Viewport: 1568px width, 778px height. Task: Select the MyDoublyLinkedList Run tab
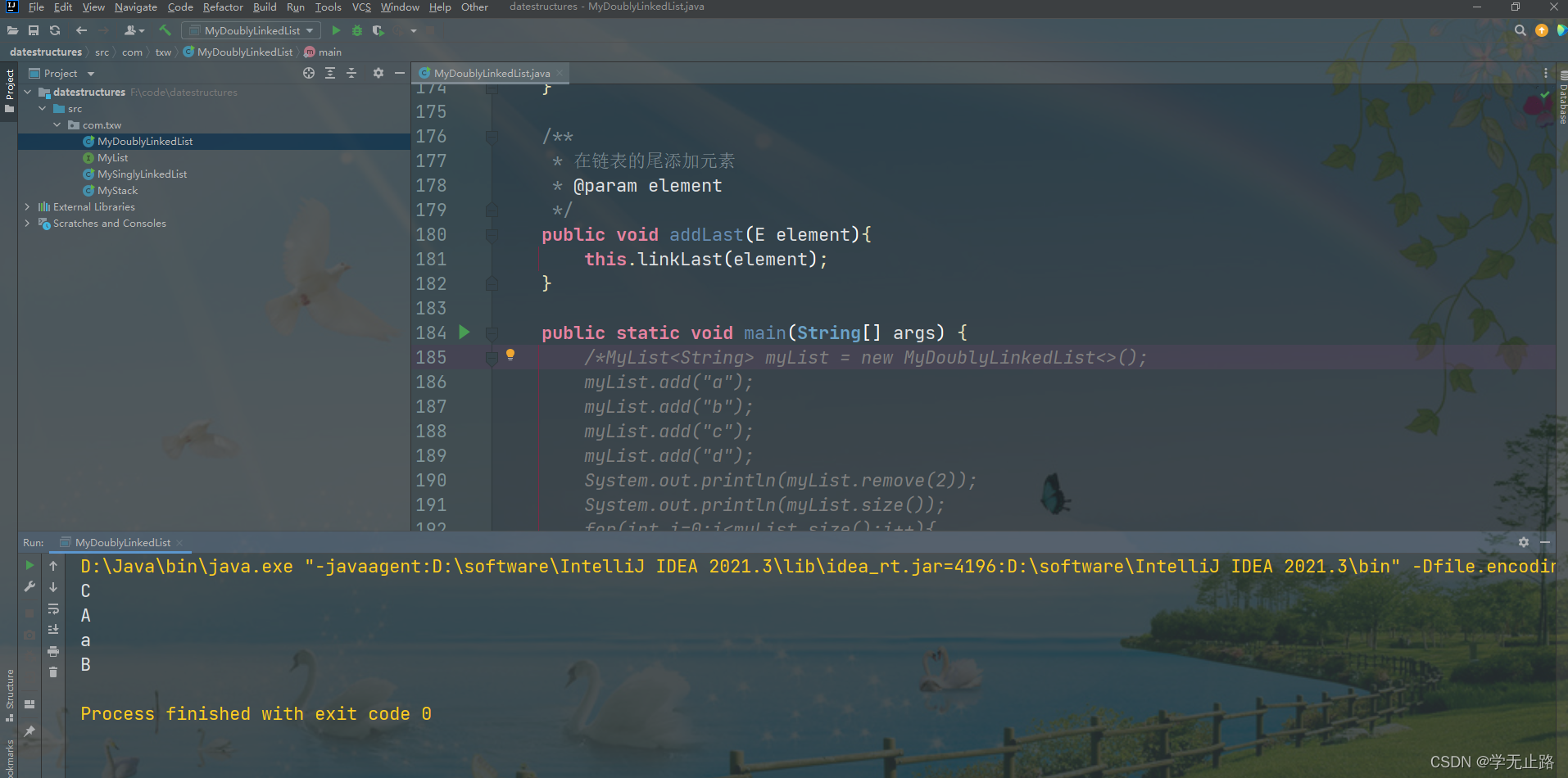pos(122,542)
